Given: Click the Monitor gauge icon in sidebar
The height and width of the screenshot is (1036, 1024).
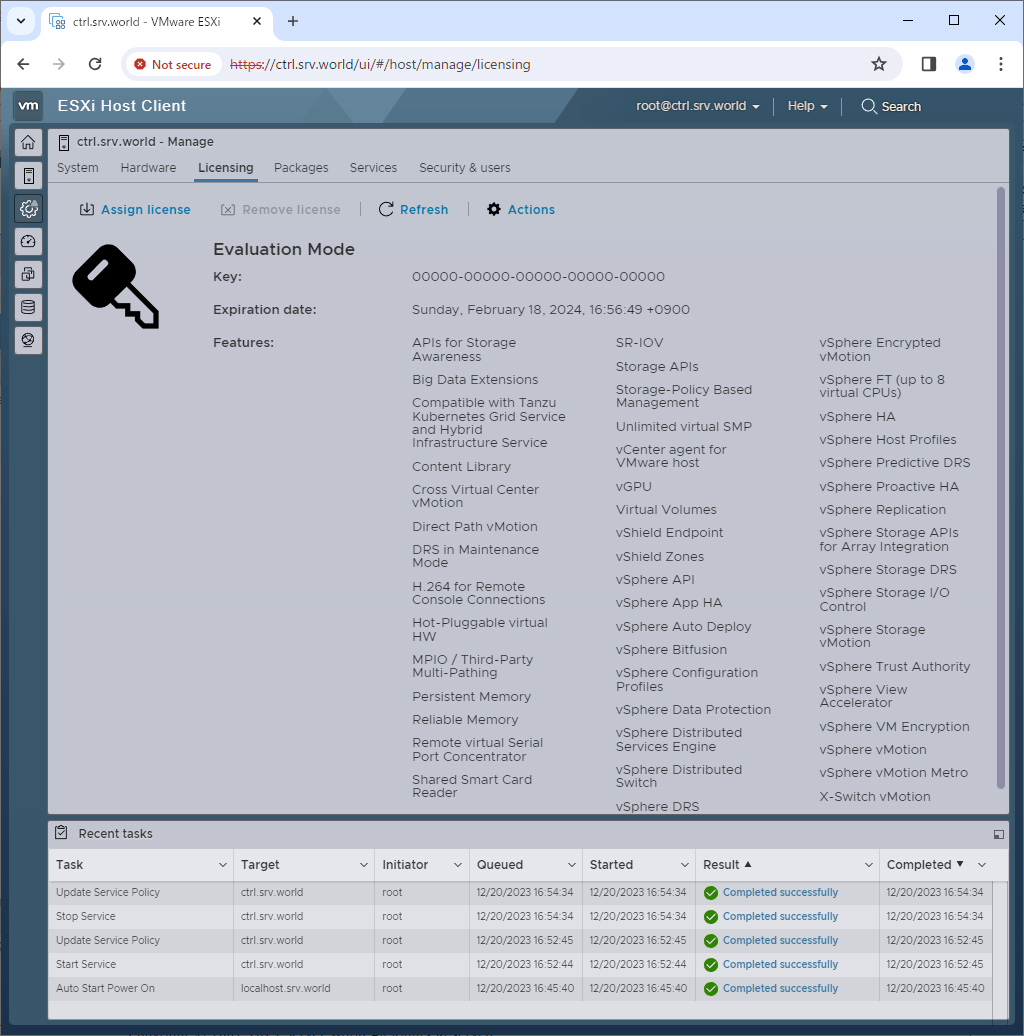Looking at the screenshot, I should [x=28, y=240].
